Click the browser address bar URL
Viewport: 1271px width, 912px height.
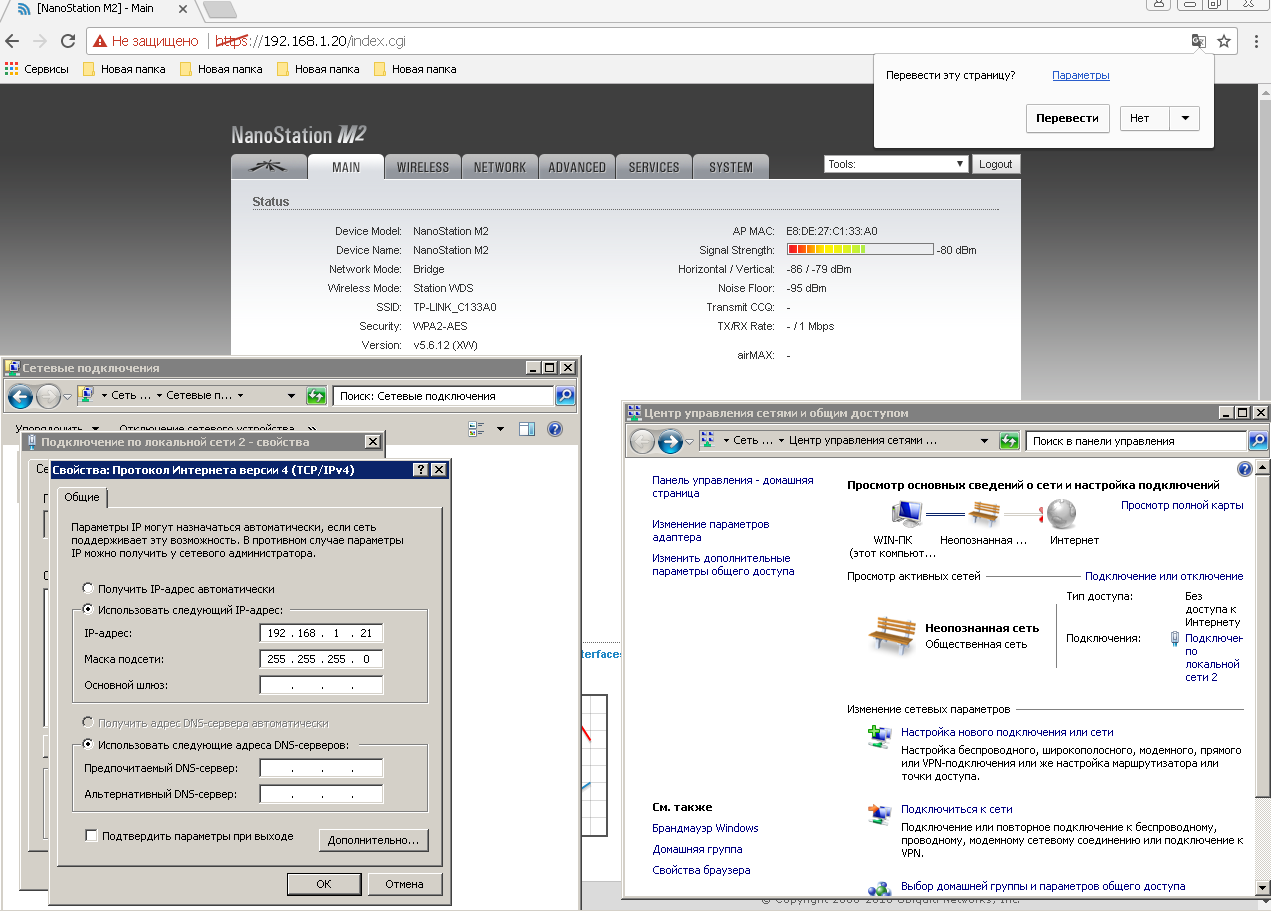pos(311,41)
